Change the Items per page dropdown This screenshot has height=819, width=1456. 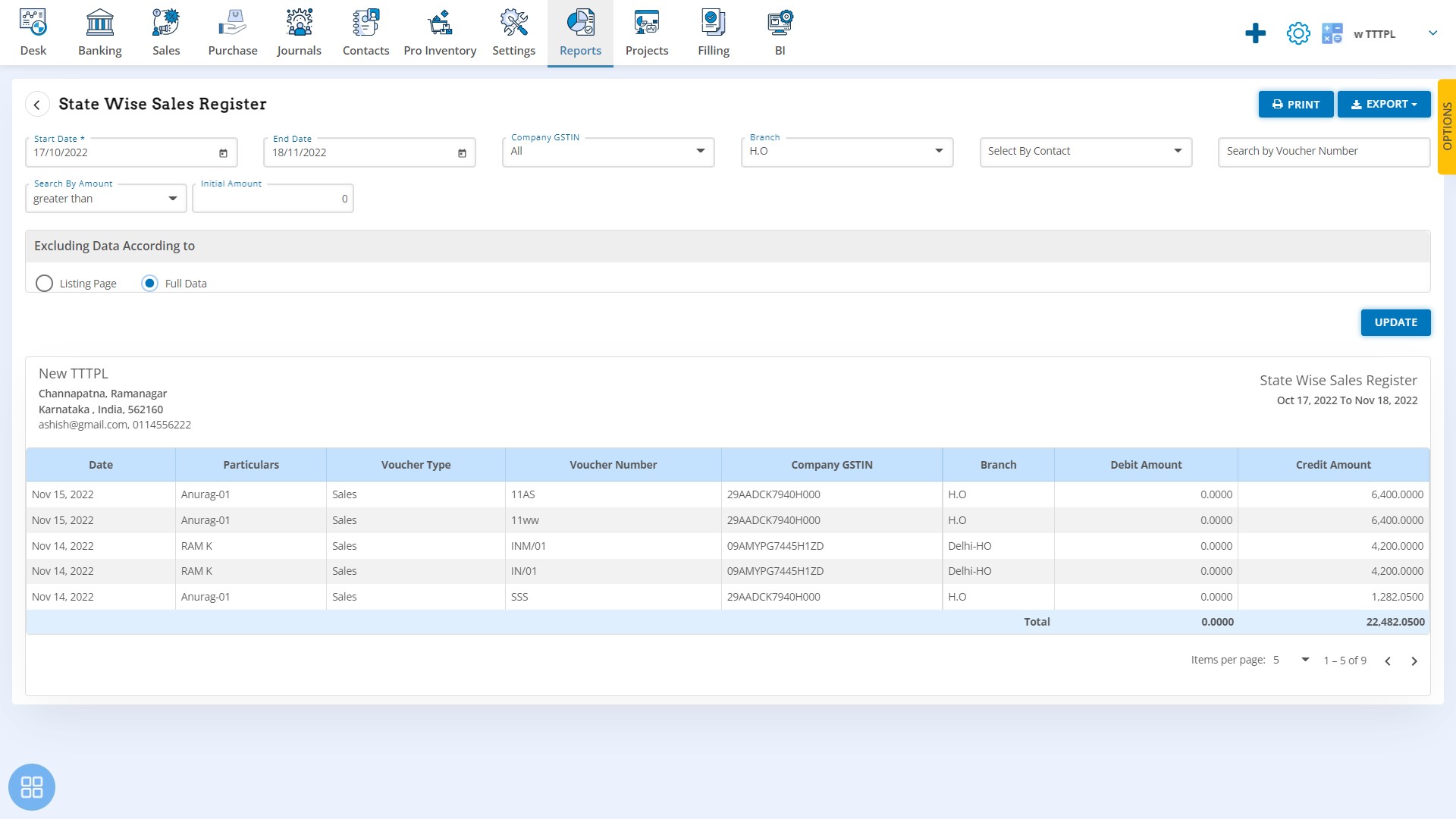pyautogui.click(x=1291, y=660)
